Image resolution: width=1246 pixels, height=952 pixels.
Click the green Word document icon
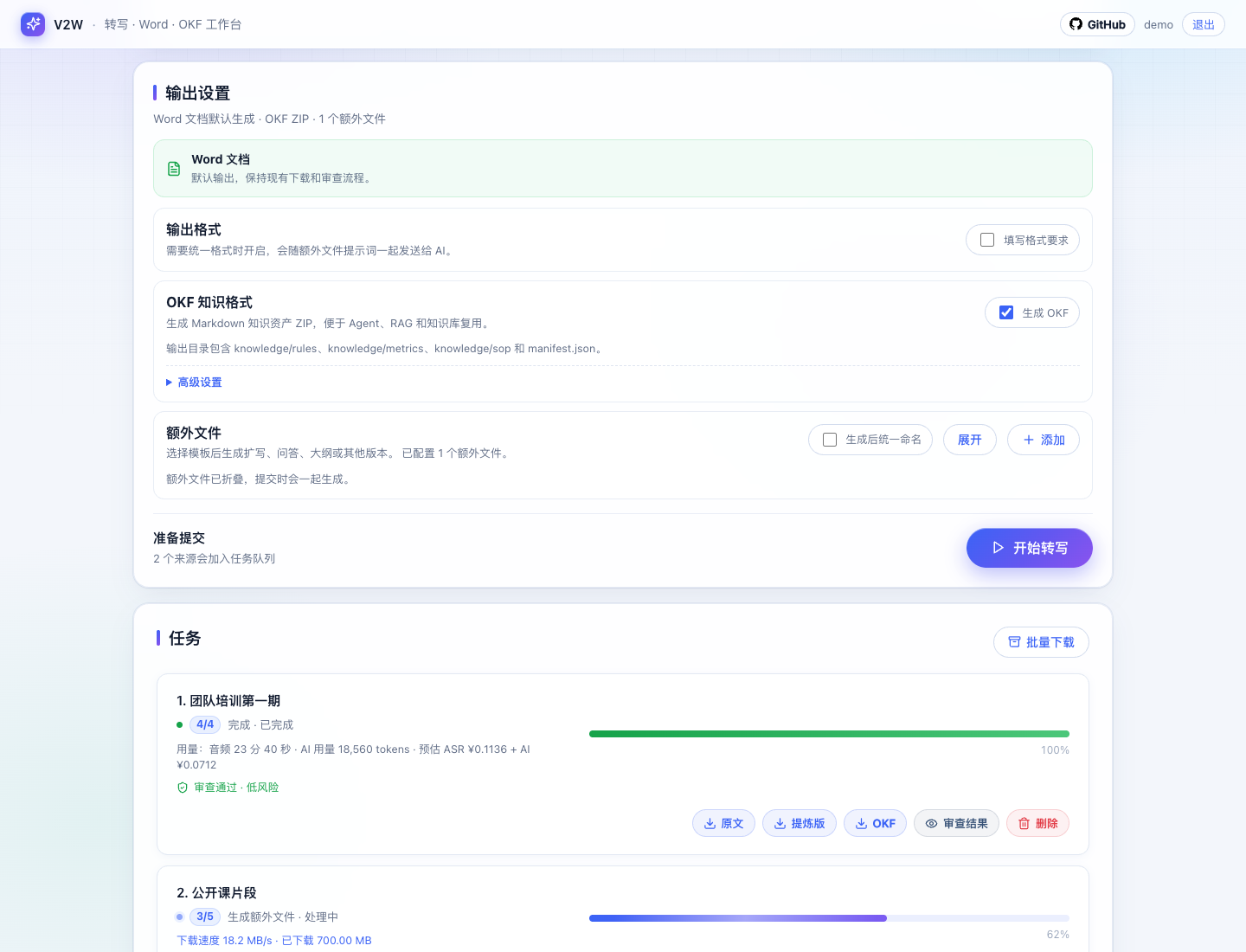coord(174,169)
